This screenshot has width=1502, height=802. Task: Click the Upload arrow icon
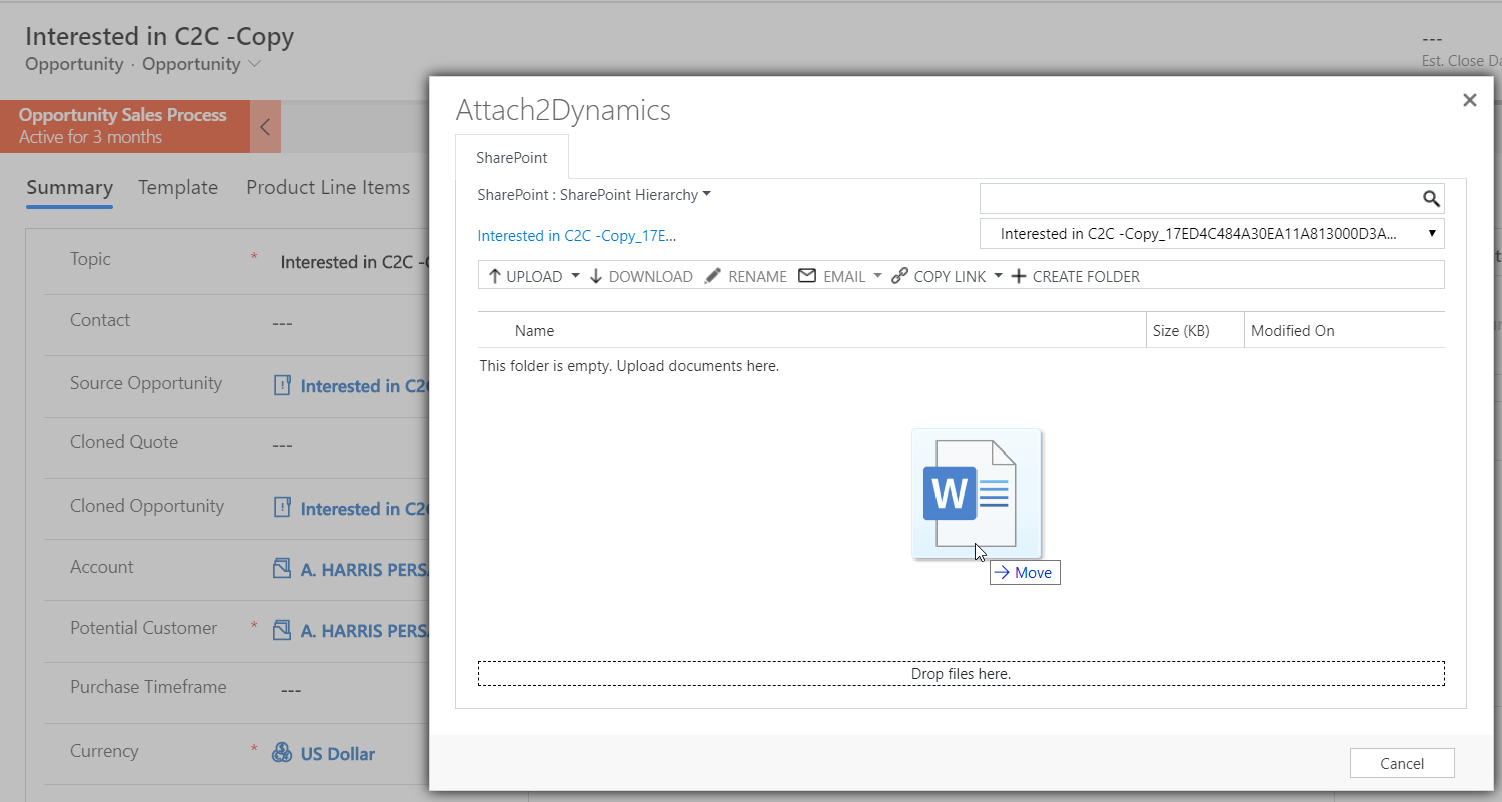tap(494, 276)
